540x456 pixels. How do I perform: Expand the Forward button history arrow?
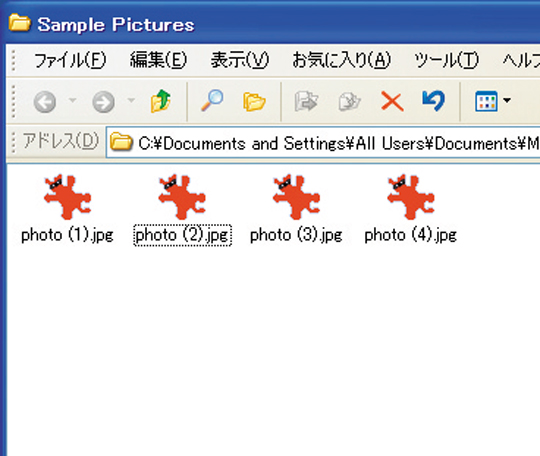(131, 100)
